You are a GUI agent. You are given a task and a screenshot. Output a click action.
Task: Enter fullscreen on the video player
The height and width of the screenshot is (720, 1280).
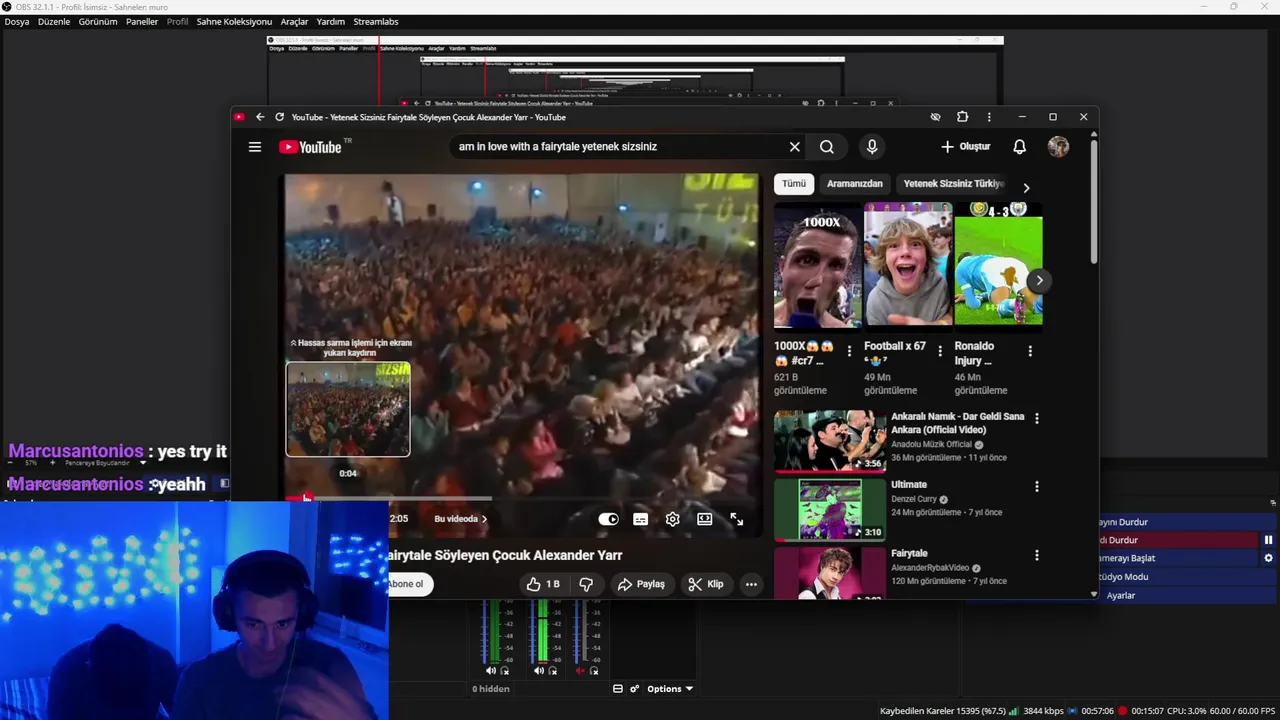click(x=737, y=519)
